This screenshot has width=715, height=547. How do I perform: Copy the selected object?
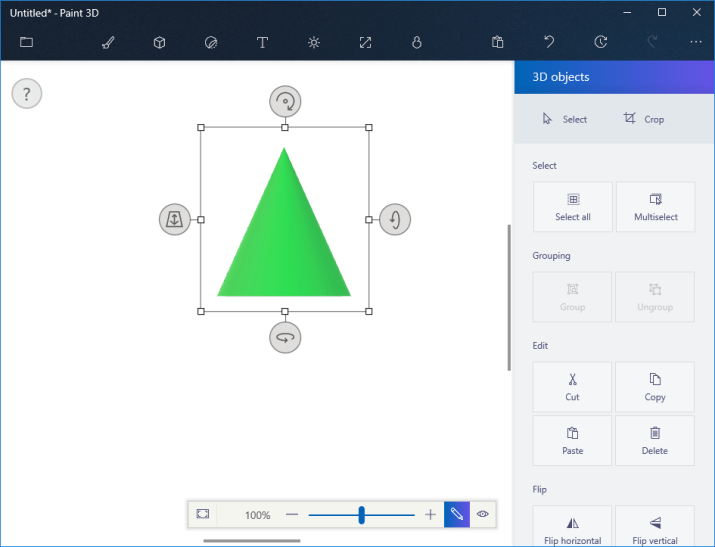pos(655,387)
